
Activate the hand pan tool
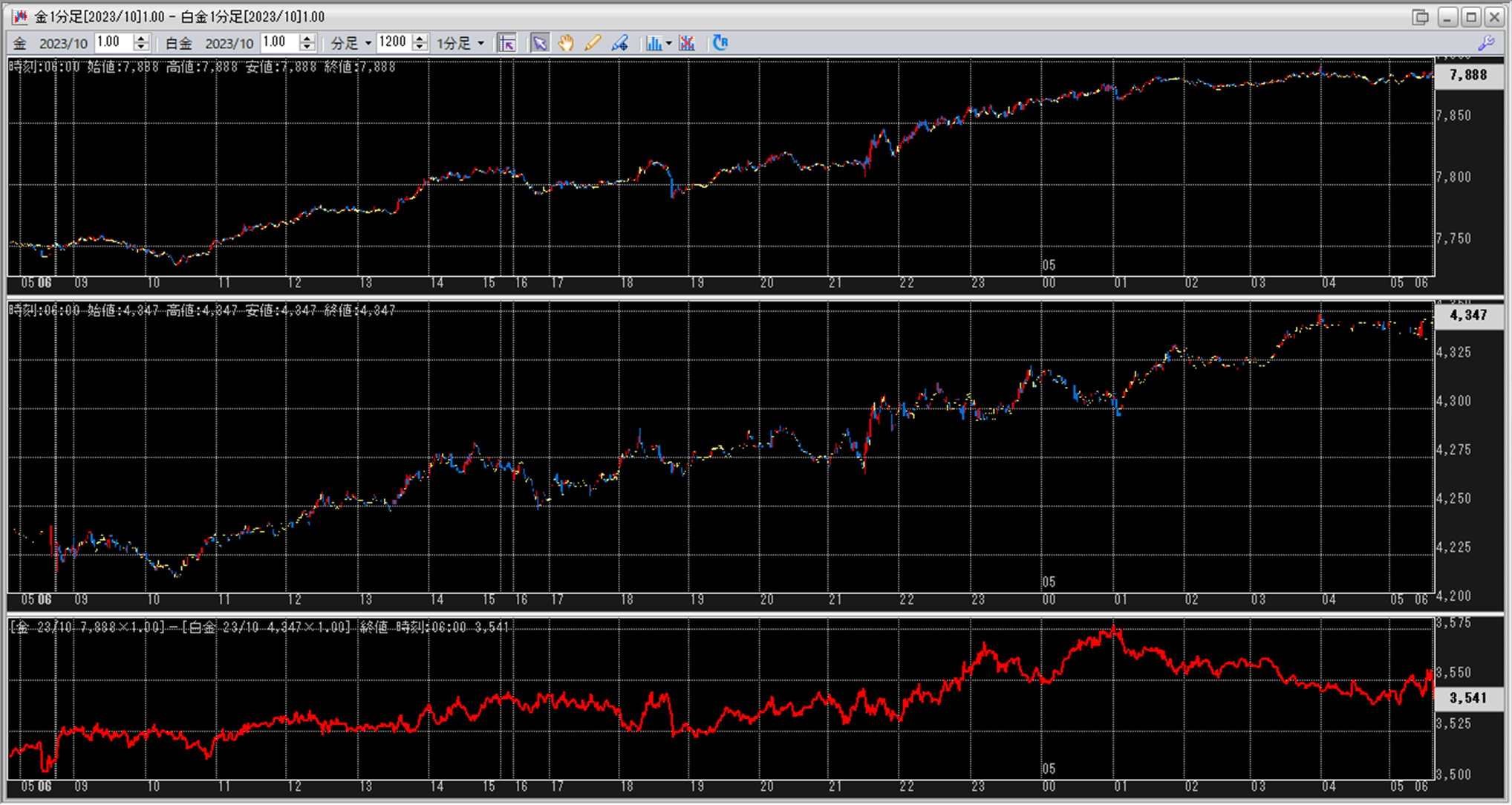566,43
